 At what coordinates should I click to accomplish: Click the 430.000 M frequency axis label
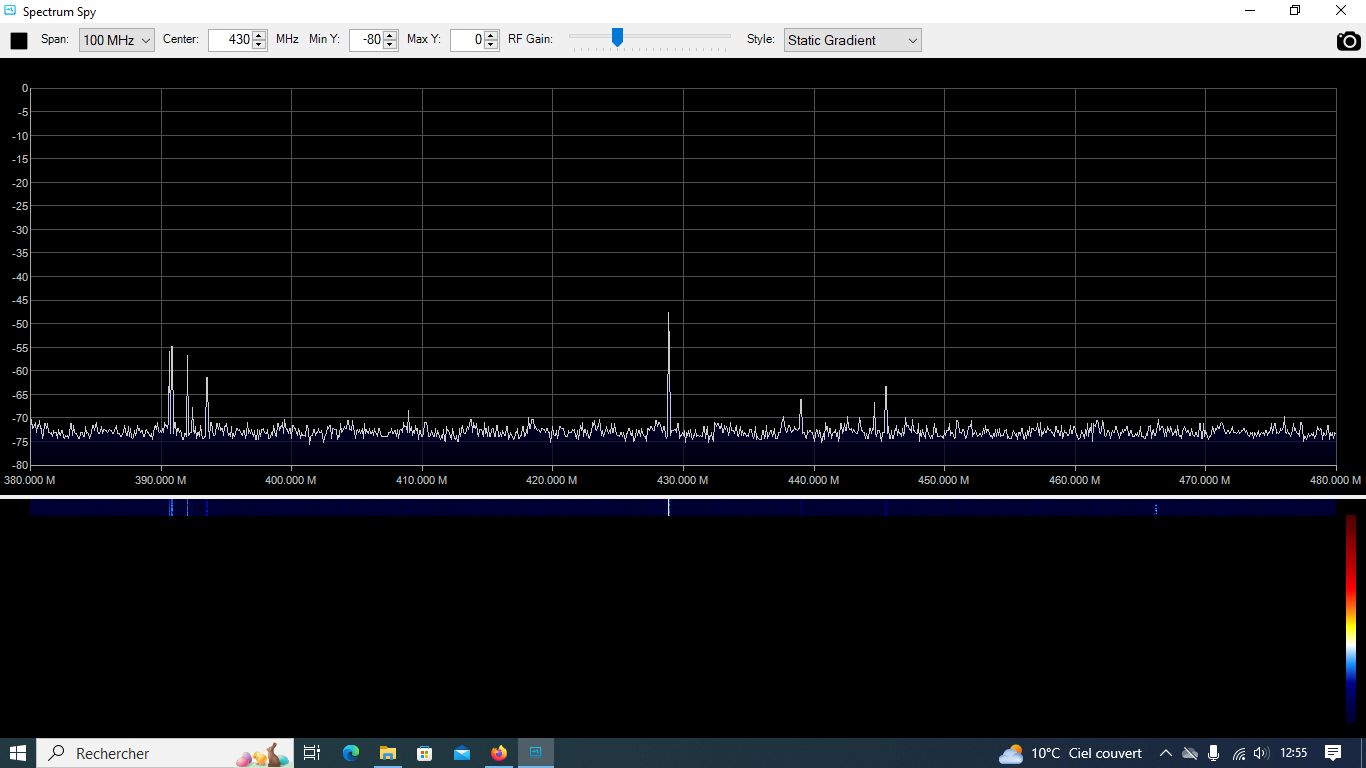683,480
